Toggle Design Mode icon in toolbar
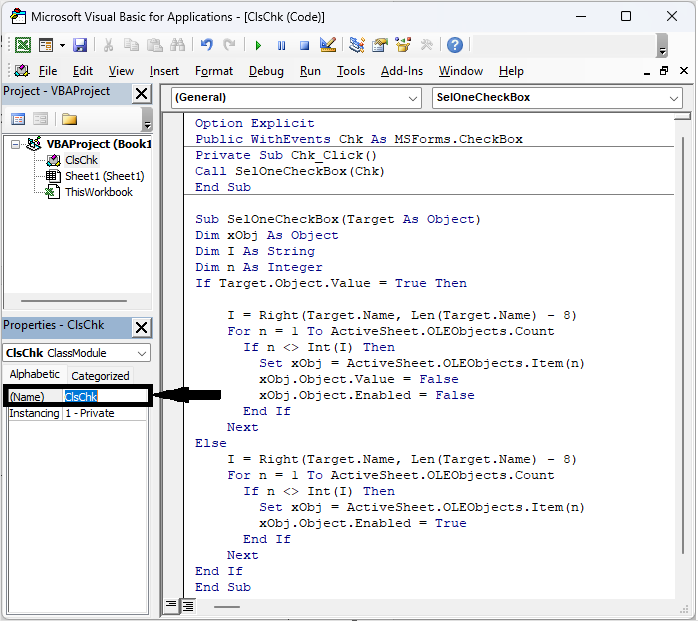This screenshot has height=621, width=698. click(x=327, y=45)
